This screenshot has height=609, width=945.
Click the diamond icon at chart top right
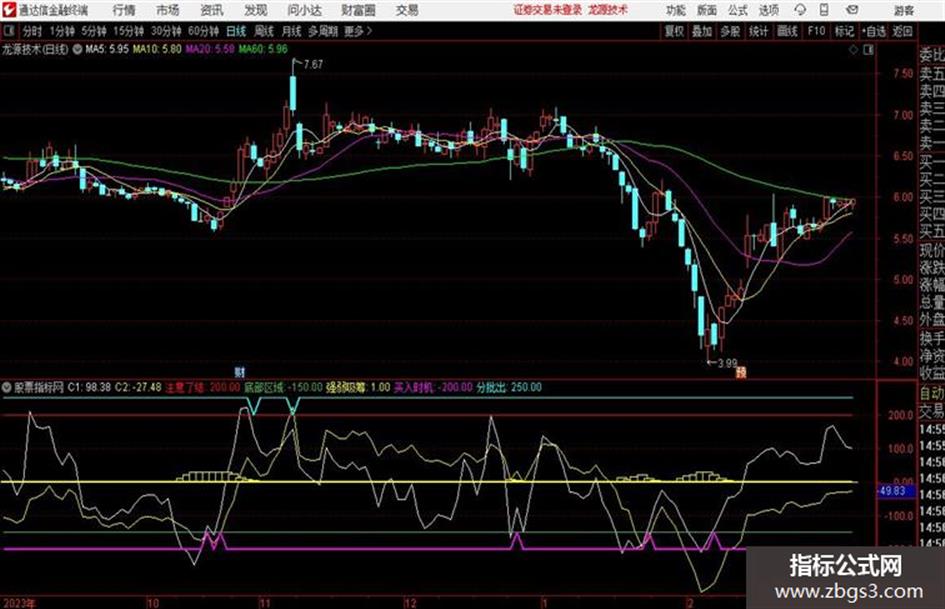click(x=853, y=50)
